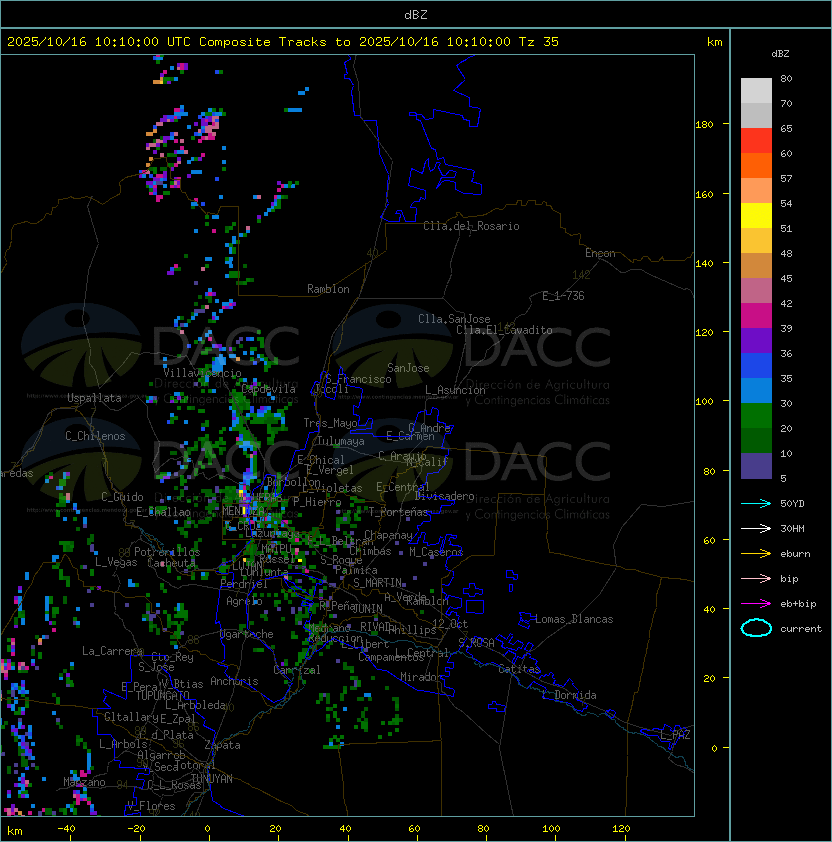Click the 'Tulumaya' place label
Viewport: 832px width, 842px height.
click(341, 441)
